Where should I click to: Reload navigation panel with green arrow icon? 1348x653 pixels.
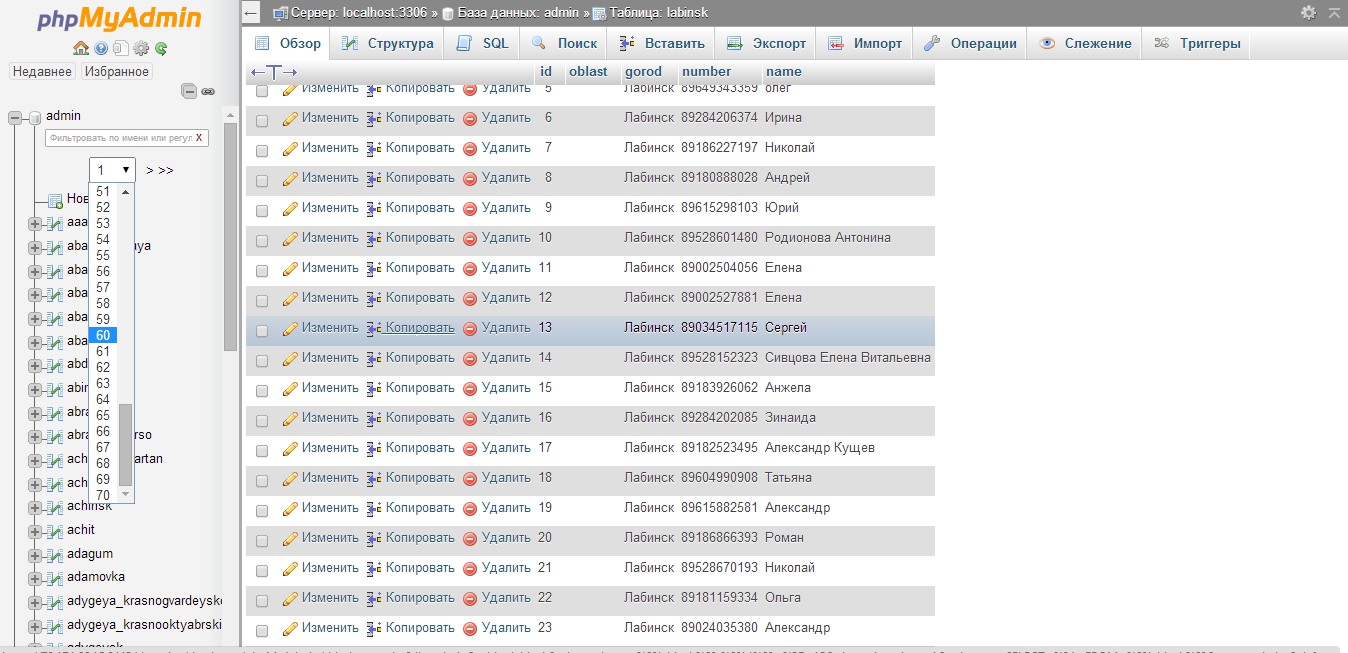(x=160, y=48)
